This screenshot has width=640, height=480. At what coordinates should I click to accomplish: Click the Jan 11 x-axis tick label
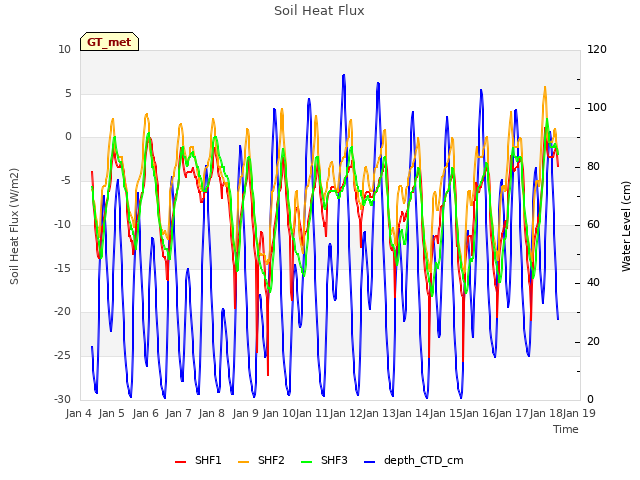312,413
